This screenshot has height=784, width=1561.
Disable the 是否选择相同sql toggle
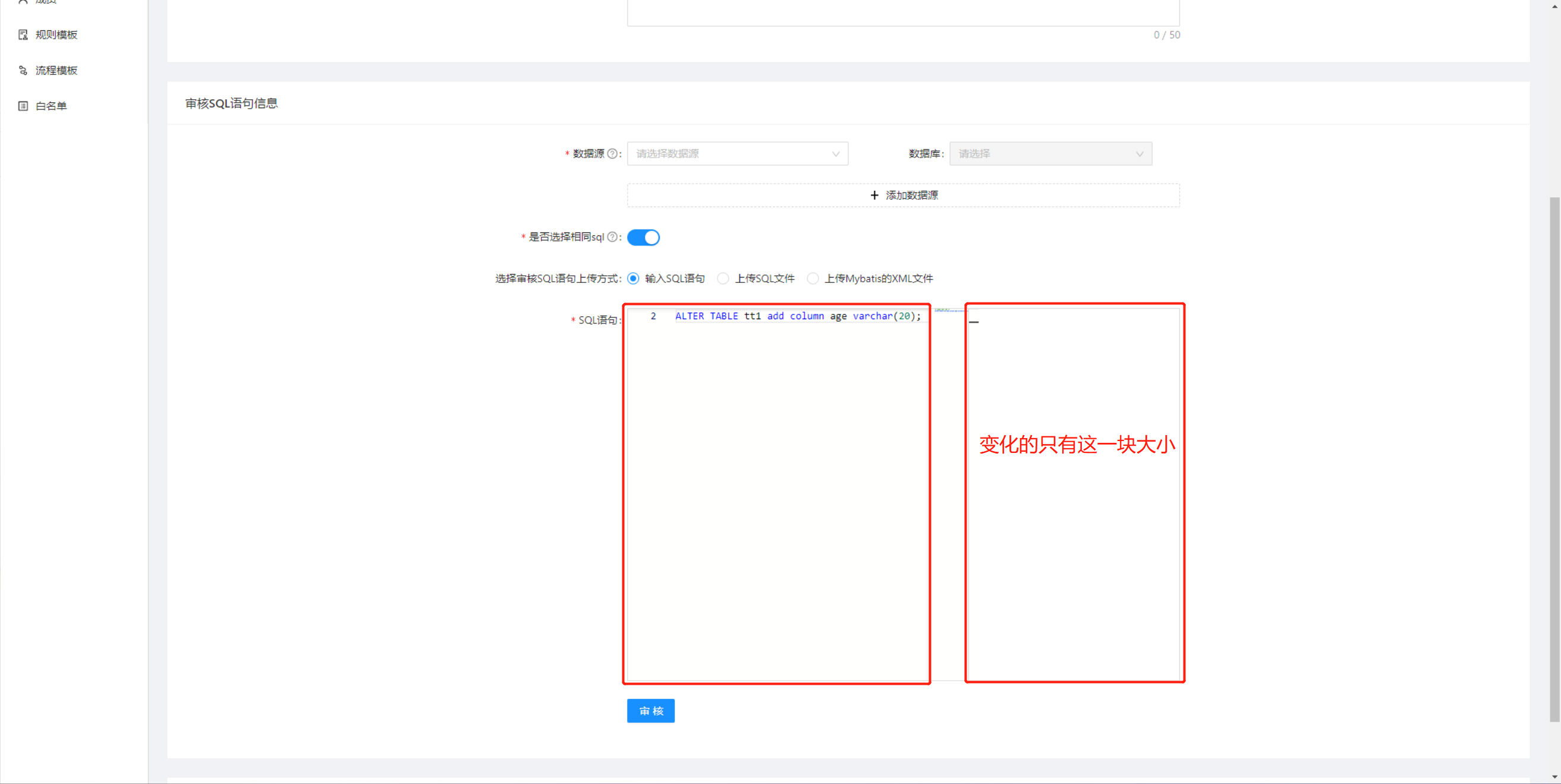(644, 237)
